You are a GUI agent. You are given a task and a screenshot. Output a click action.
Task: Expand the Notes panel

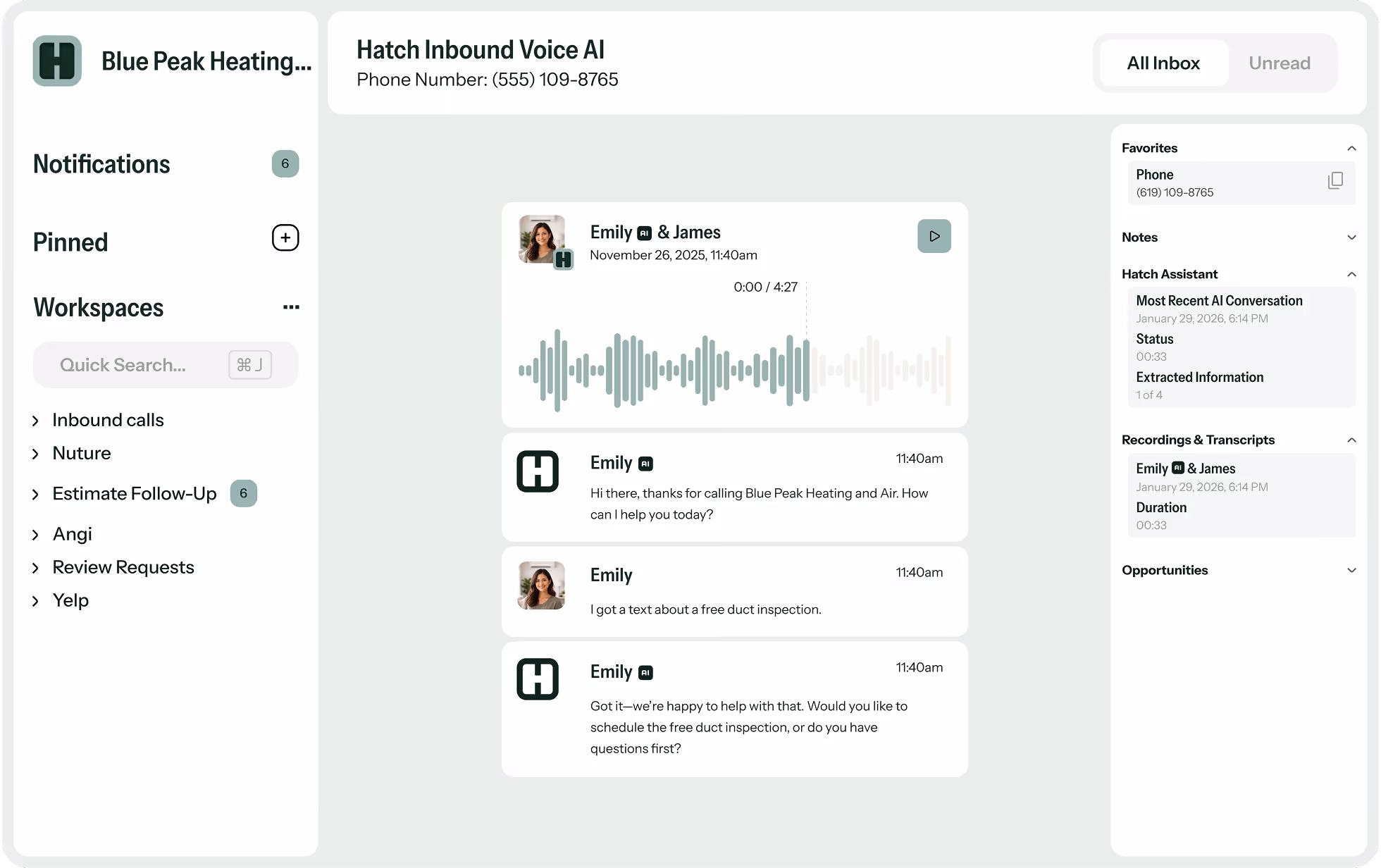(1351, 237)
